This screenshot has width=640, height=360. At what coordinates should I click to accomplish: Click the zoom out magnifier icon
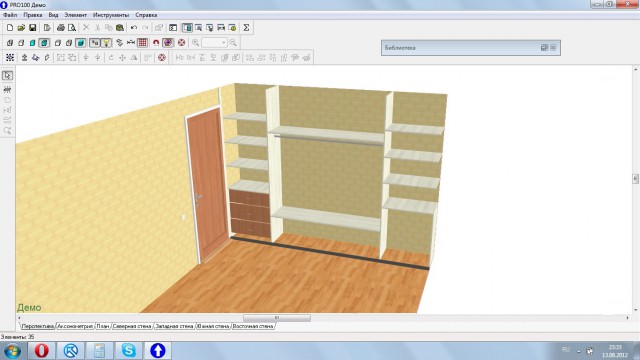[x=233, y=42]
